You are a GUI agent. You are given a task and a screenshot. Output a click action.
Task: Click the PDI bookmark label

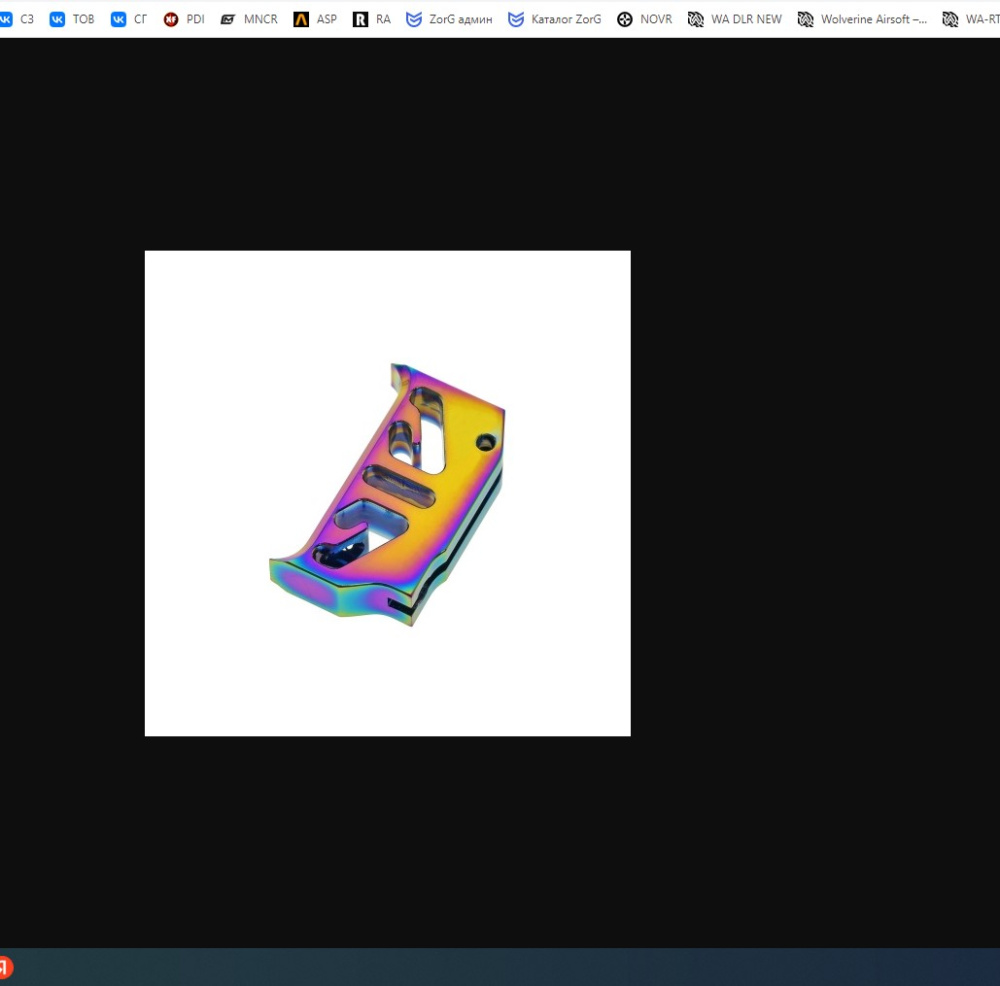[x=195, y=19]
